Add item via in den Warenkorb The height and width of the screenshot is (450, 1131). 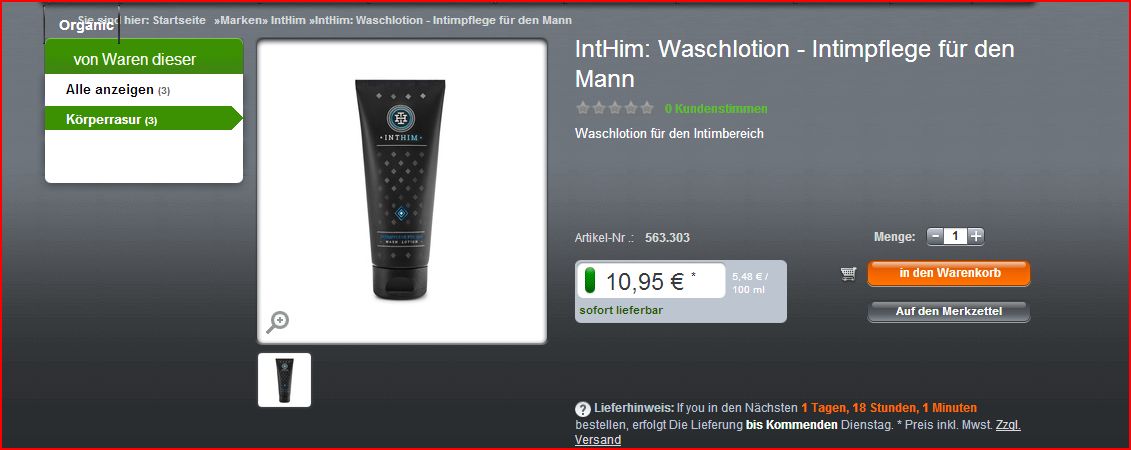949,273
